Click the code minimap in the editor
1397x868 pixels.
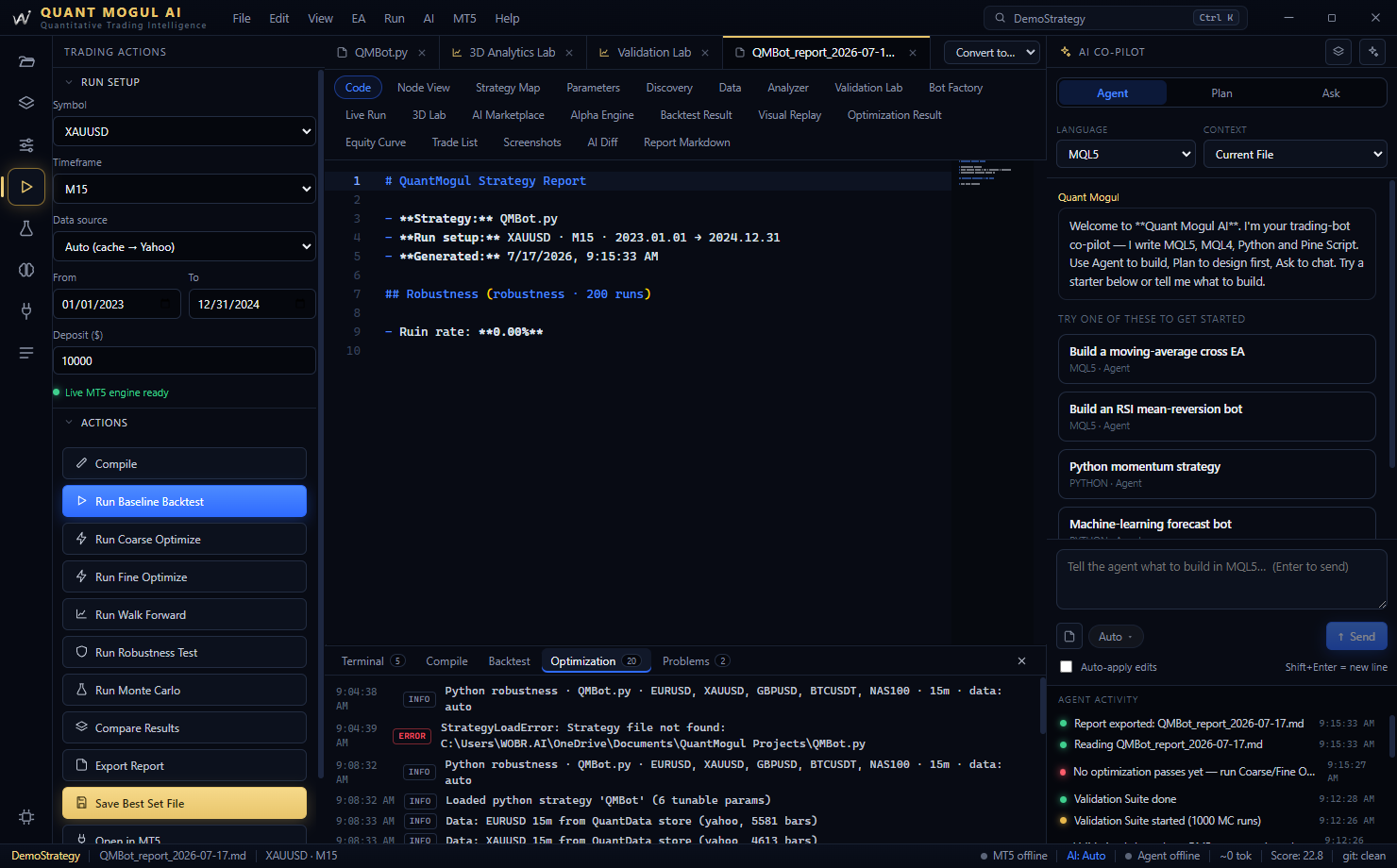[985, 173]
